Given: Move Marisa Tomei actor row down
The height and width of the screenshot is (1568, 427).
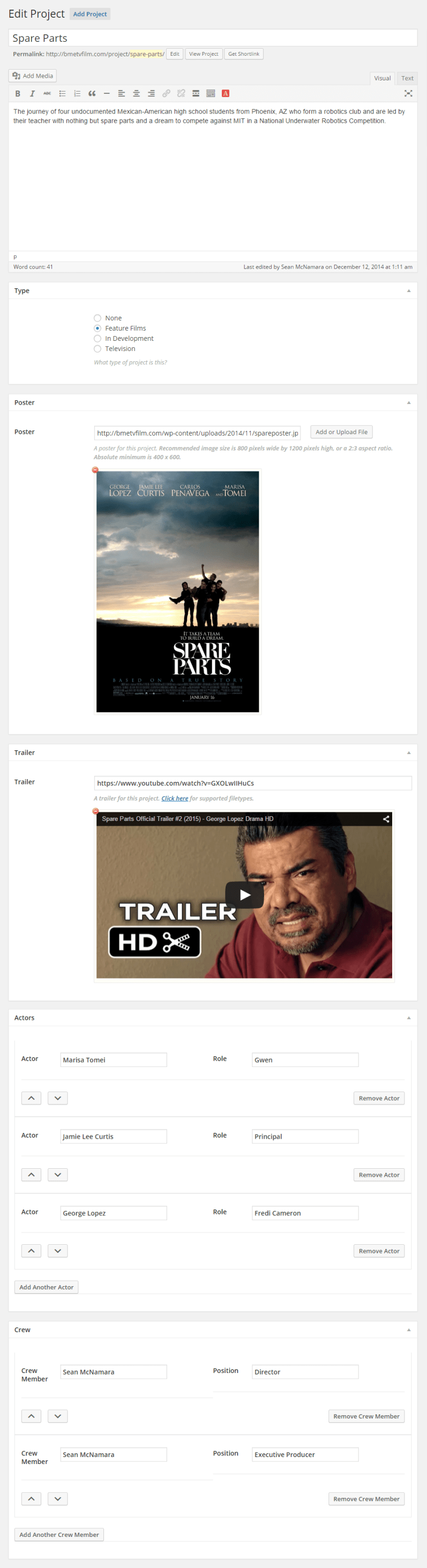Looking at the screenshot, I should coord(58,1098).
